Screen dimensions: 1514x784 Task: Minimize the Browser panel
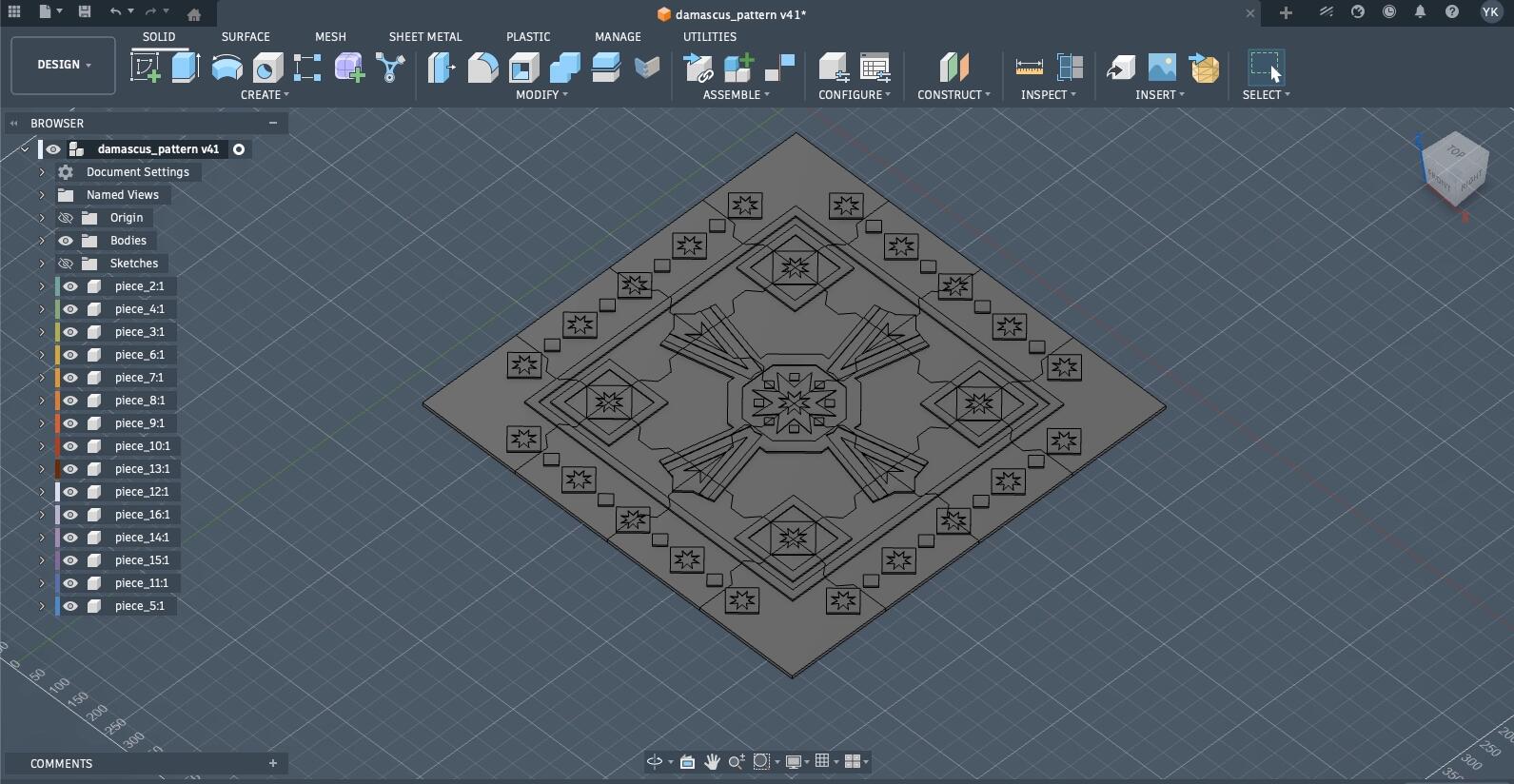pos(273,123)
